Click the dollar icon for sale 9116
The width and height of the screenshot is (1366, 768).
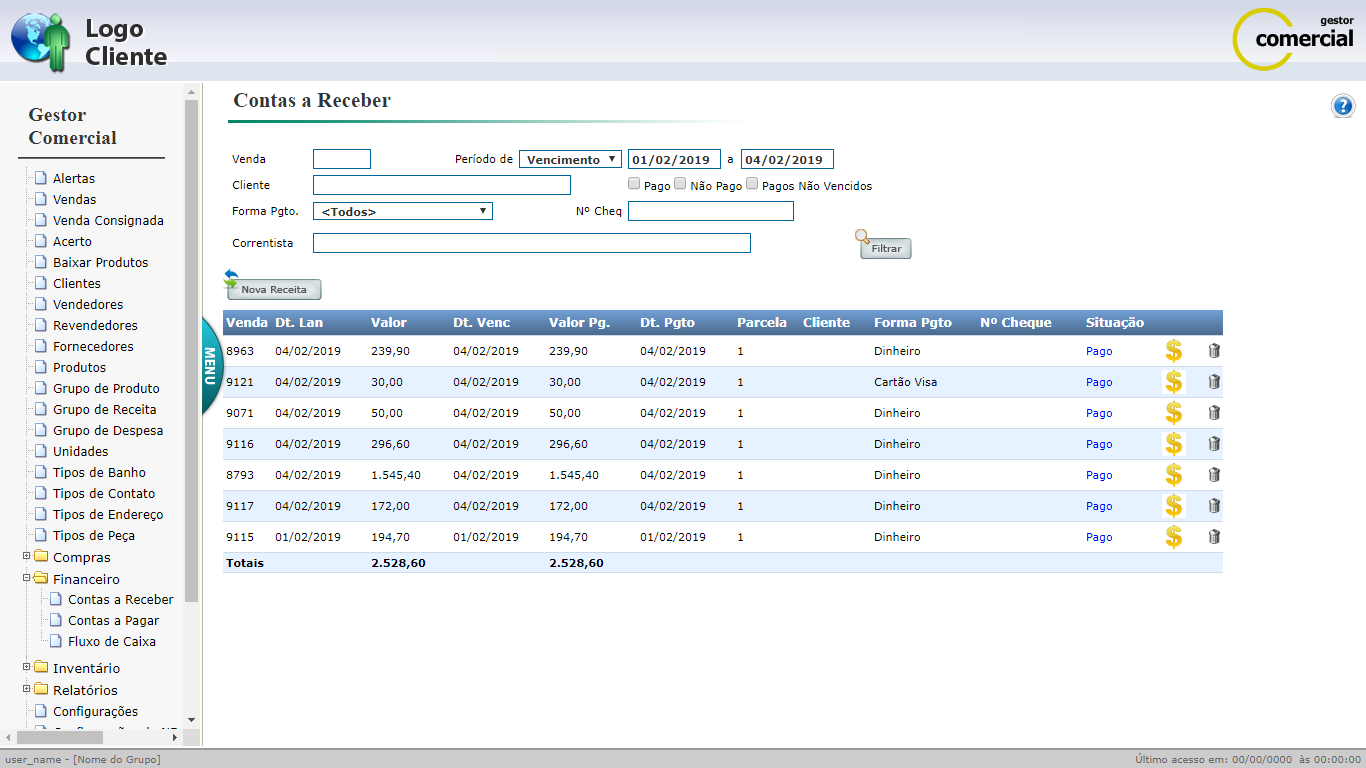pyautogui.click(x=1174, y=444)
